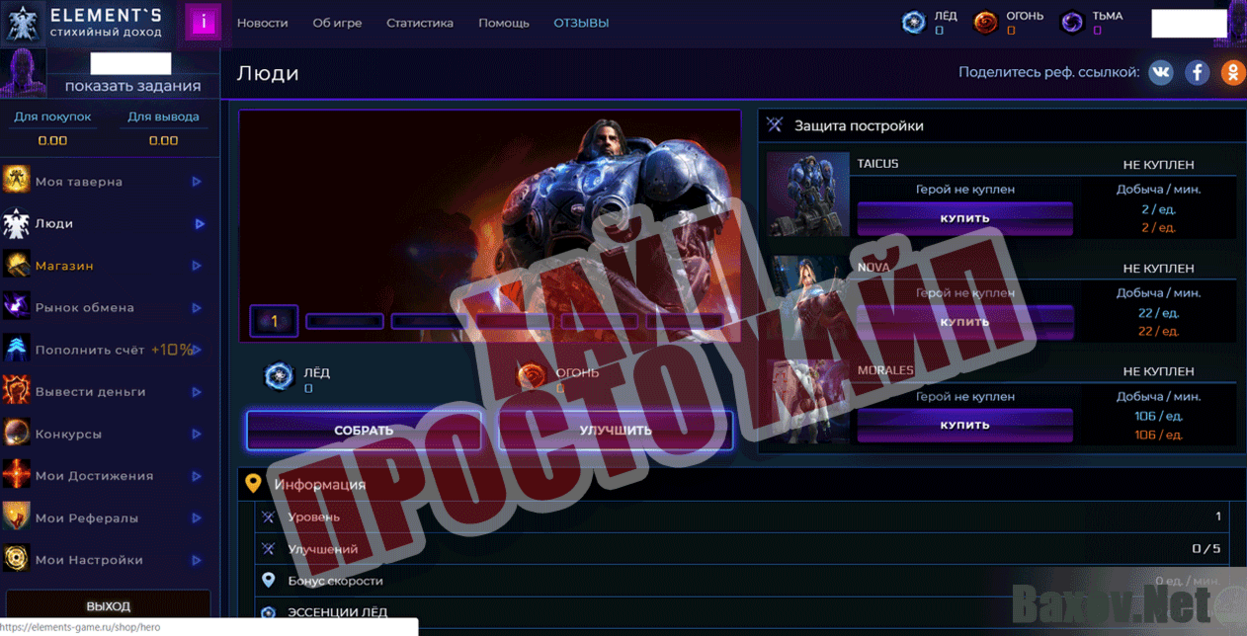Viewport: 1247px width, 636px height.
Task: Share referral link via Facebook icon
Action: tap(1197, 72)
